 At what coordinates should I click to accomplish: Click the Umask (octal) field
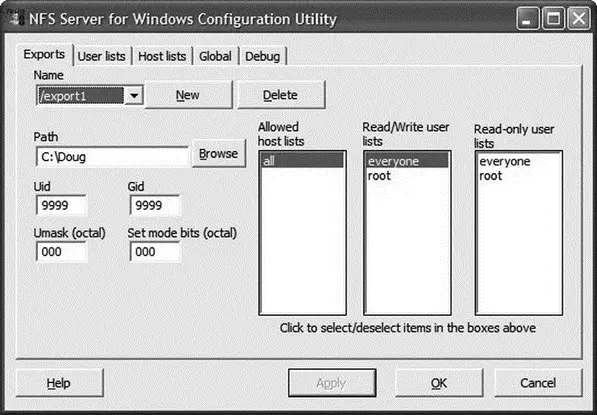(x=61, y=252)
